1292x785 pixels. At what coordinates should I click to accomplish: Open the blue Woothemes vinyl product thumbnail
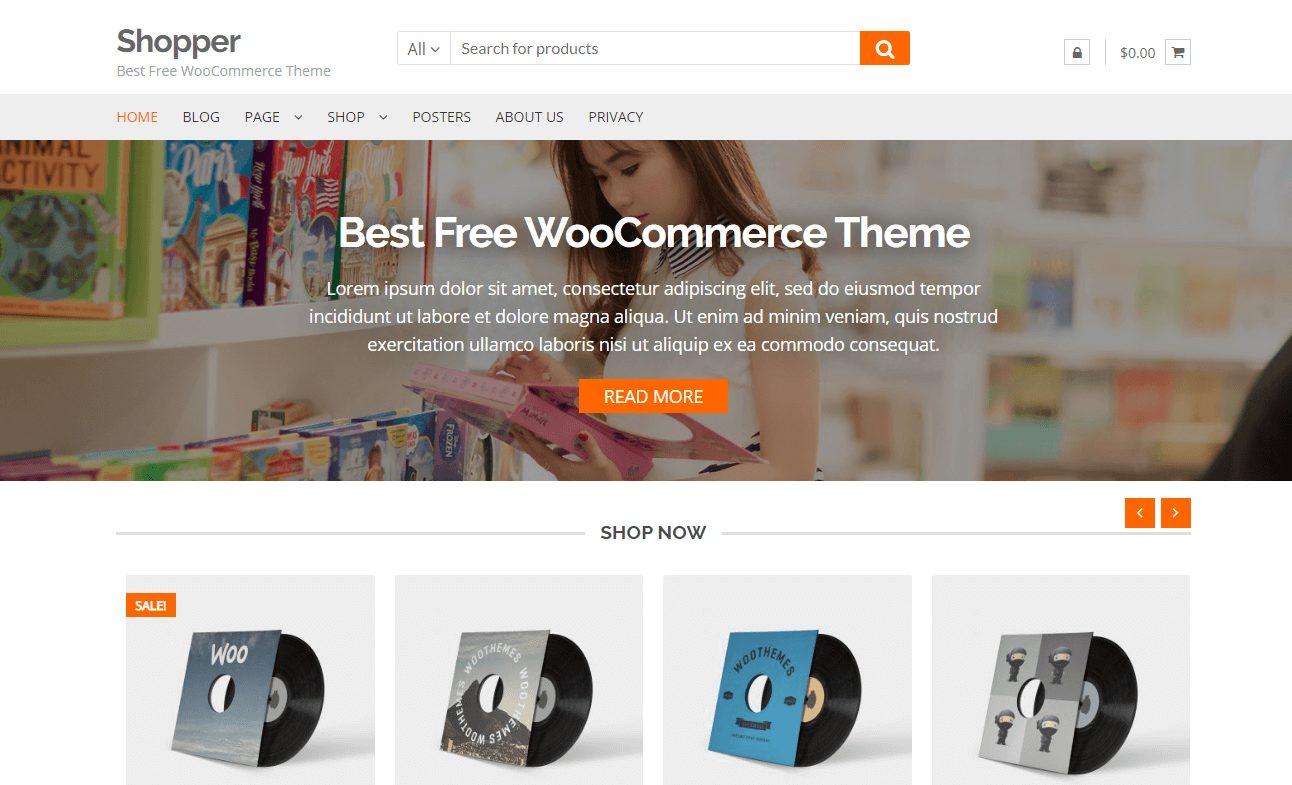click(x=787, y=679)
